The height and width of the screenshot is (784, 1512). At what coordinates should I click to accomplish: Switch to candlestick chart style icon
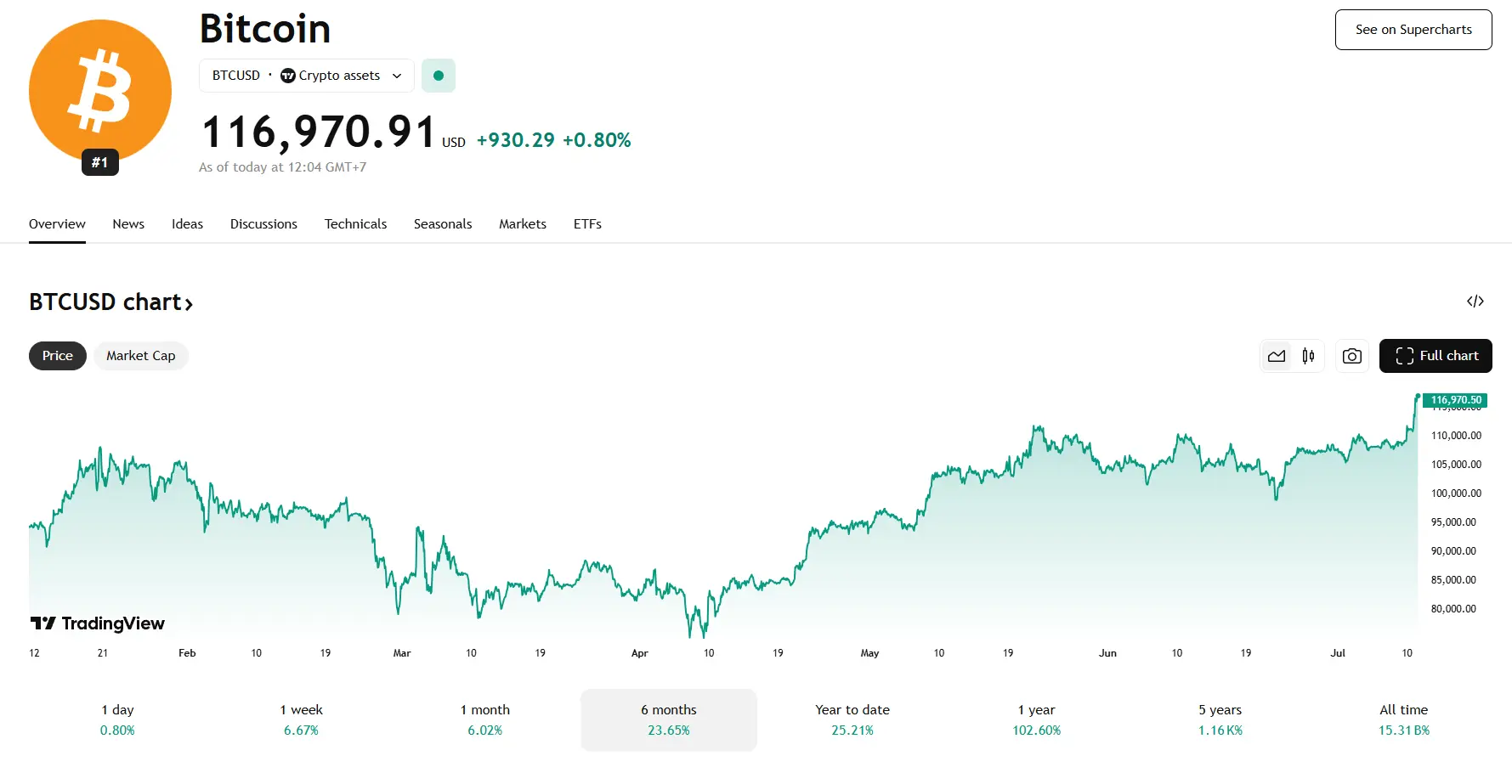(x=1308, y=356)
